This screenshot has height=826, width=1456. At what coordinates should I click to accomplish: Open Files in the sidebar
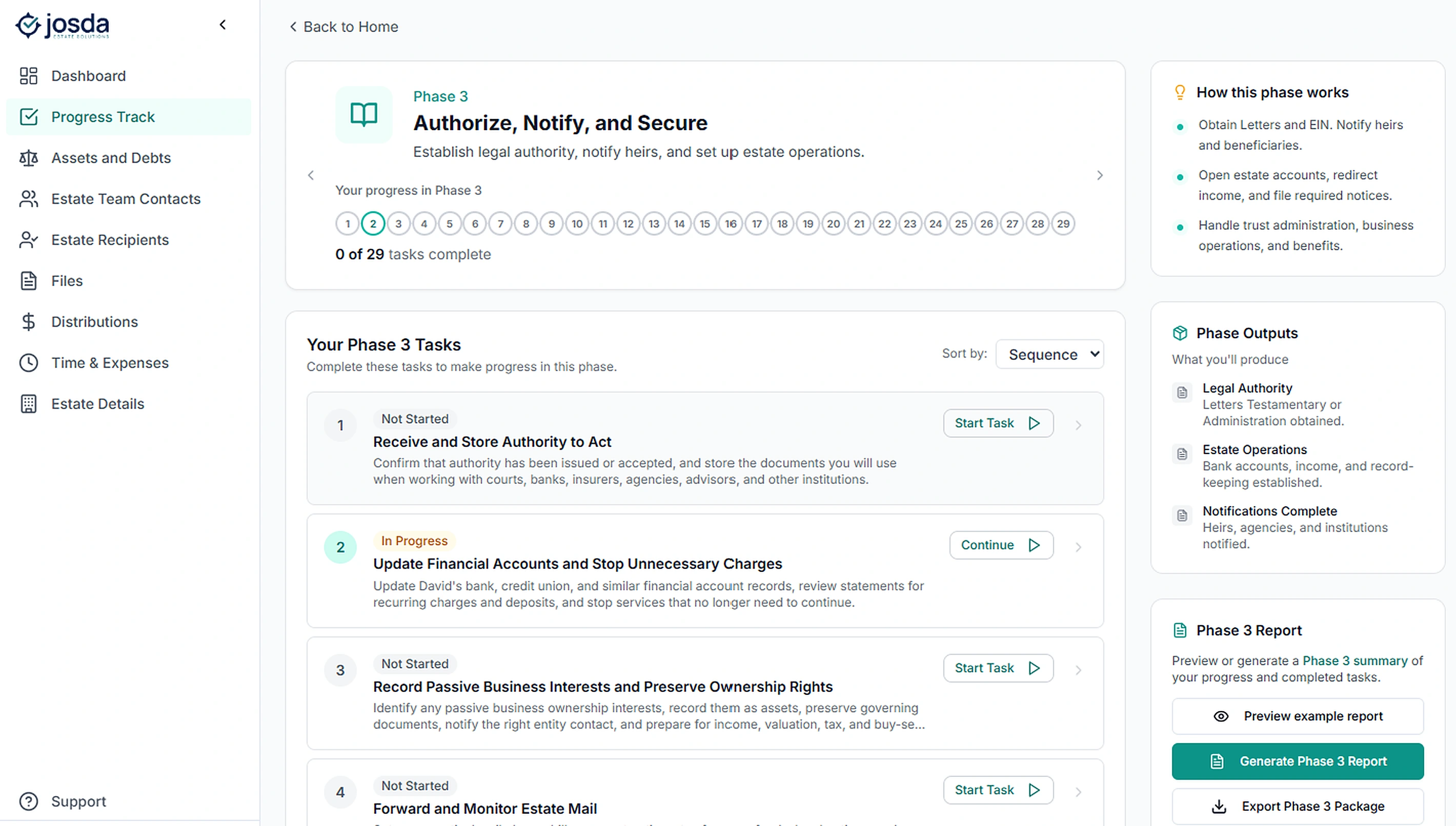click(x=128, y=281)
